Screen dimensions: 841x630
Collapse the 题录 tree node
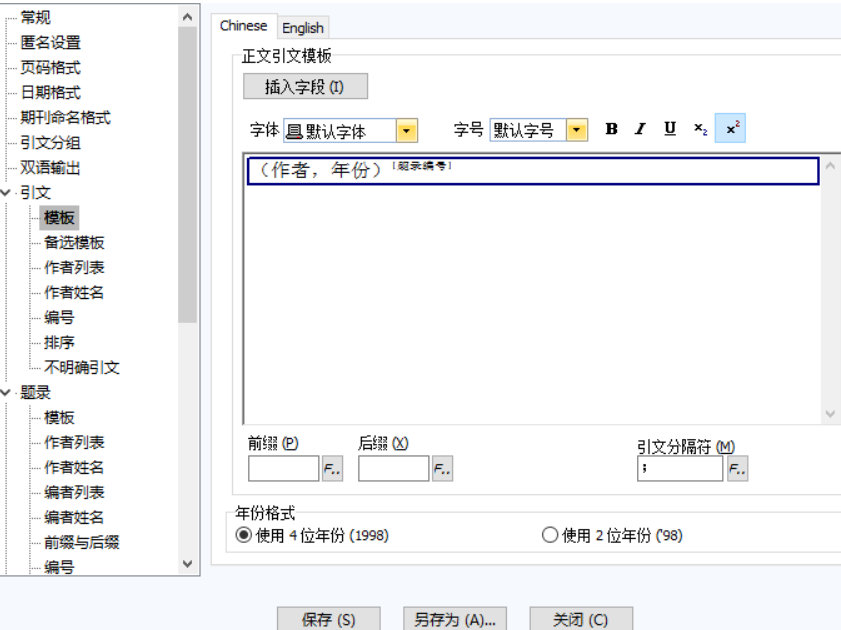[8, 393]
